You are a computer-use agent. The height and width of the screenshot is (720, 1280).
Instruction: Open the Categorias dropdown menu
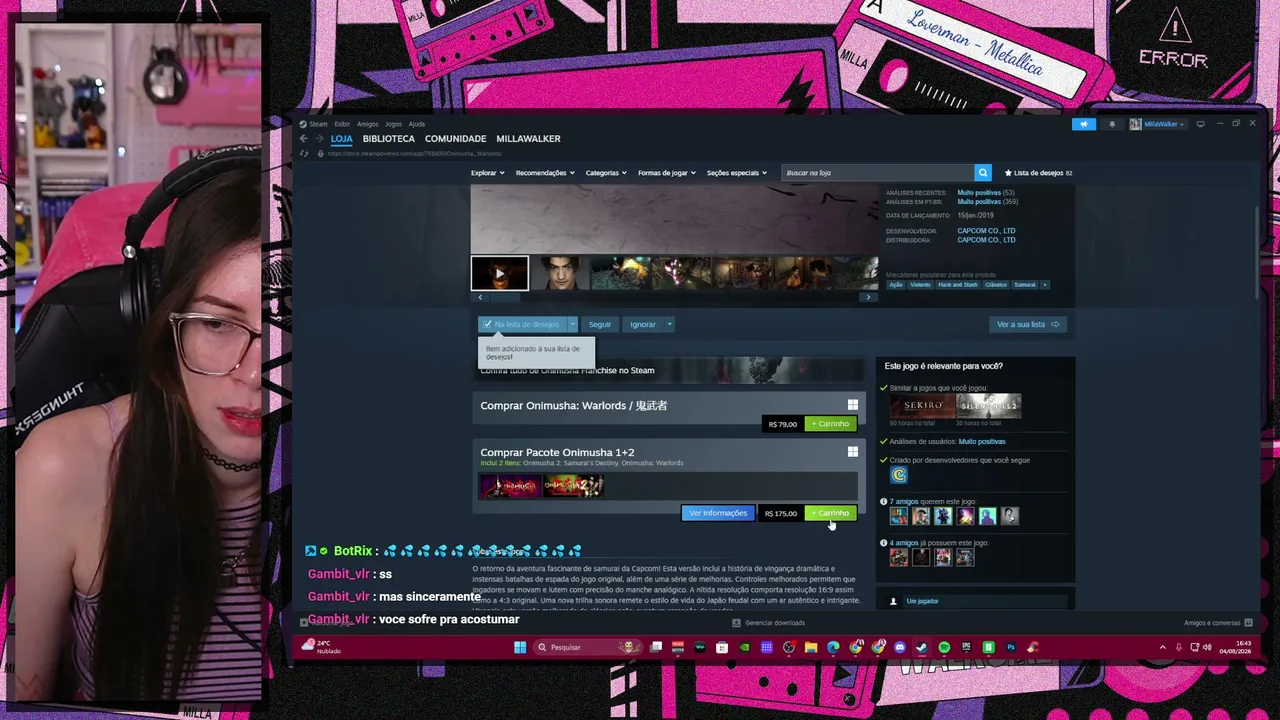606,173
